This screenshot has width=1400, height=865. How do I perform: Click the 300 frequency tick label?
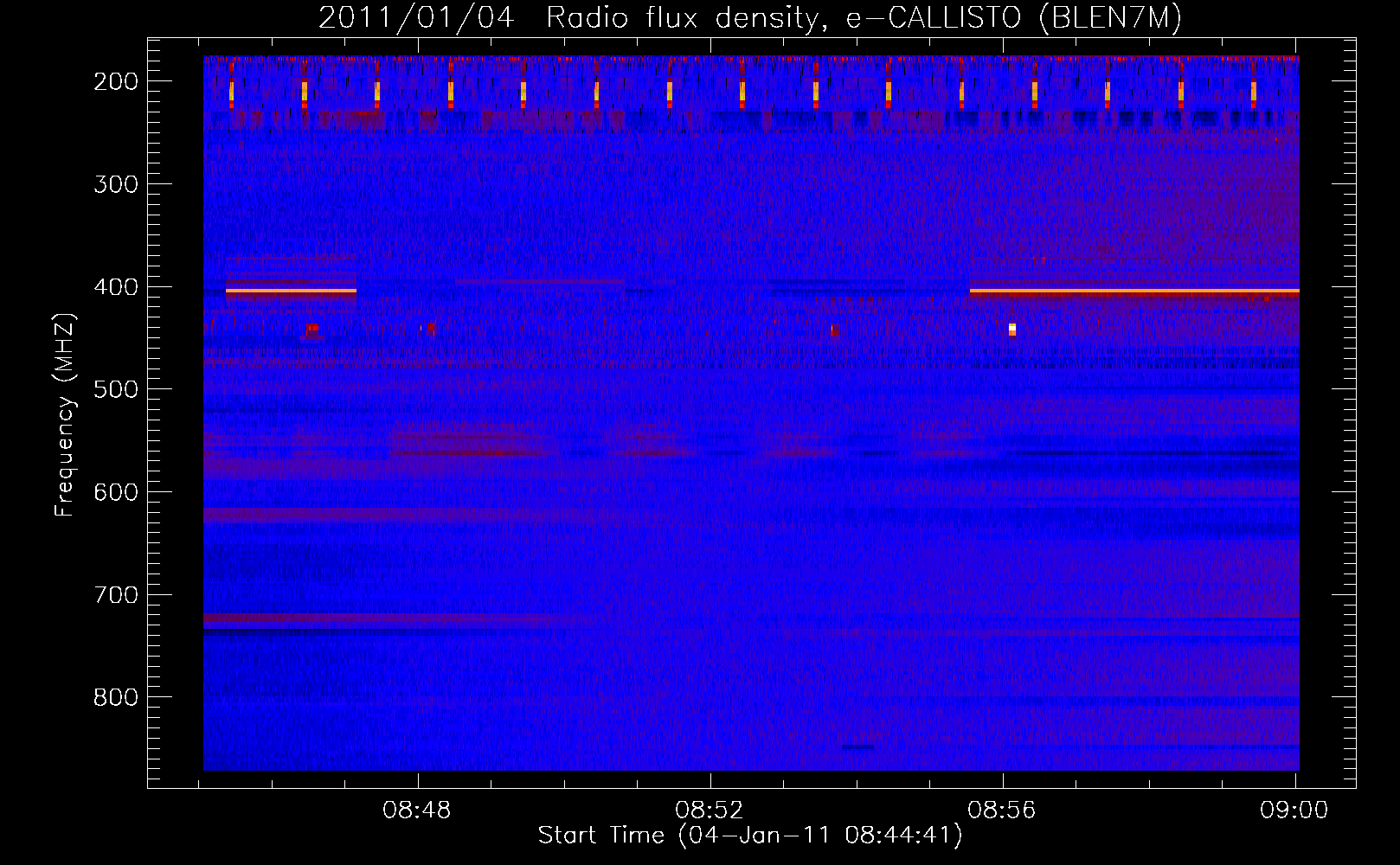click(x=115, y=184)
